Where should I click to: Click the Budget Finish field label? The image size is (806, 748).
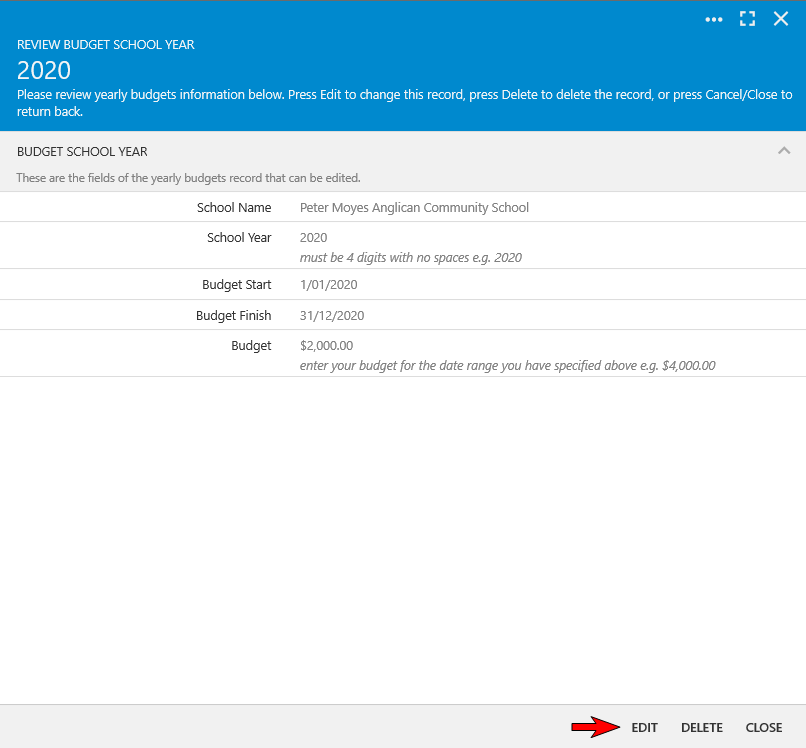click(233, 316)
